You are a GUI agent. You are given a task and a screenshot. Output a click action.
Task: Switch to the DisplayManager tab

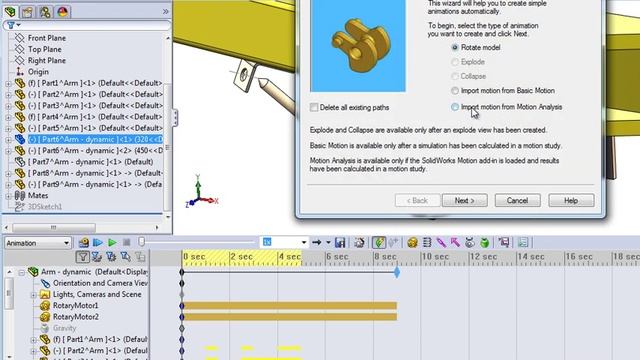coord(62,12)
